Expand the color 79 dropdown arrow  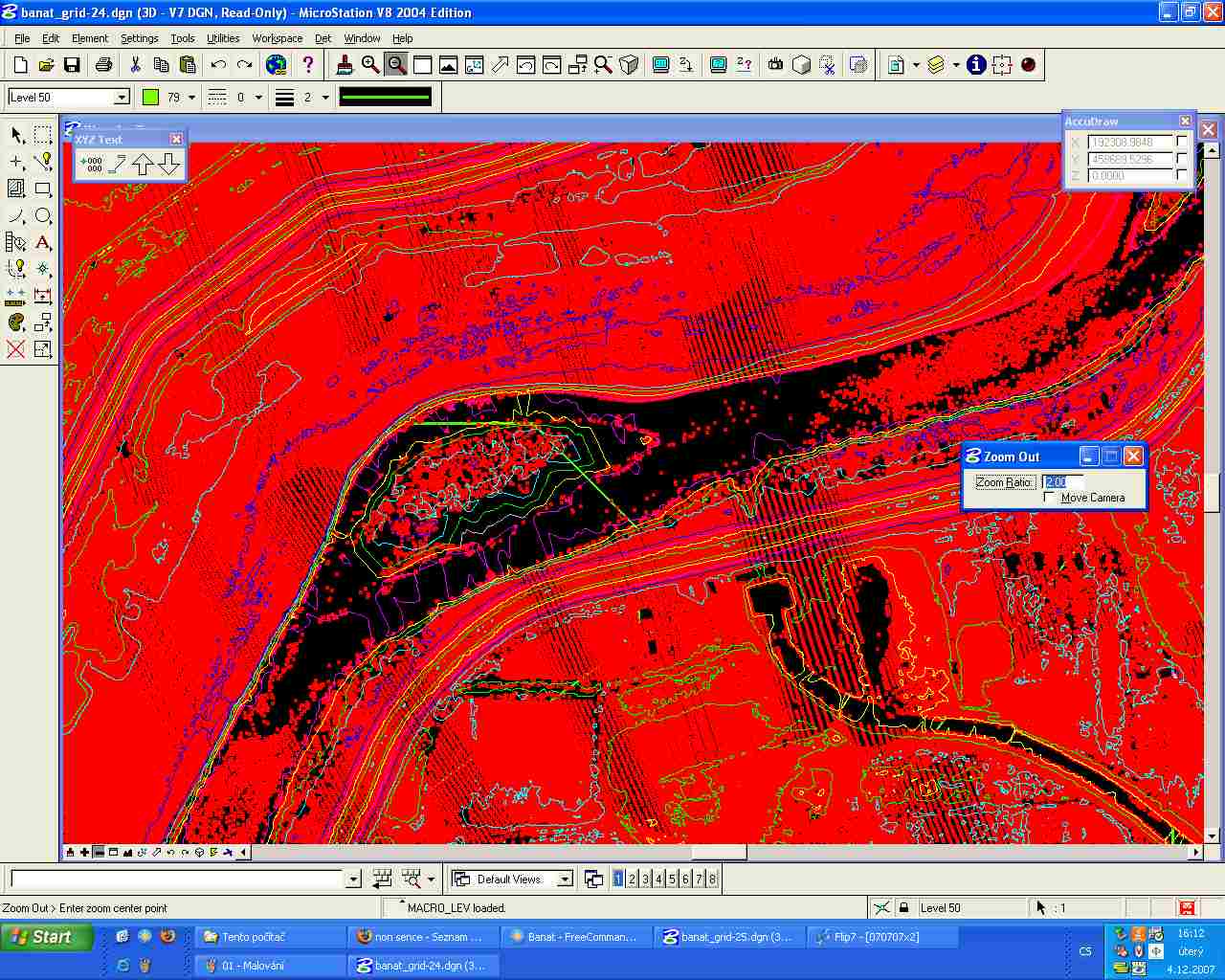192,98
